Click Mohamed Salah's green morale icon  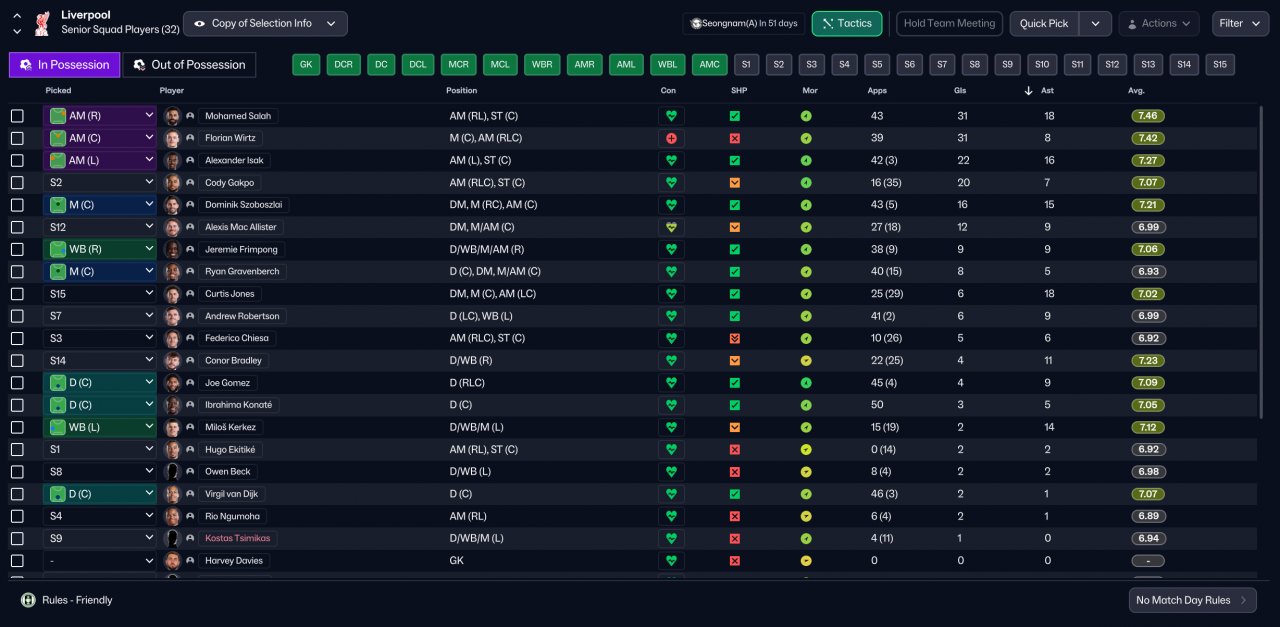point(806,116)
